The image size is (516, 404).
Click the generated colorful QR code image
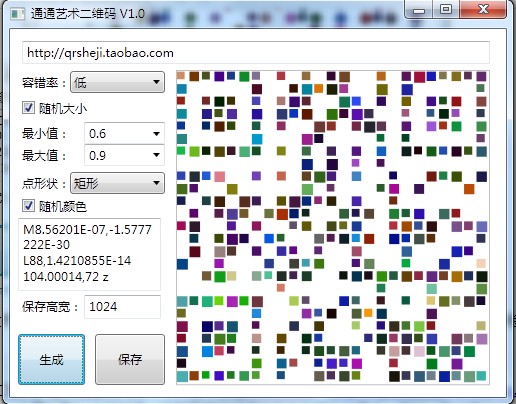pyautogui.click(x=333, y=227)
